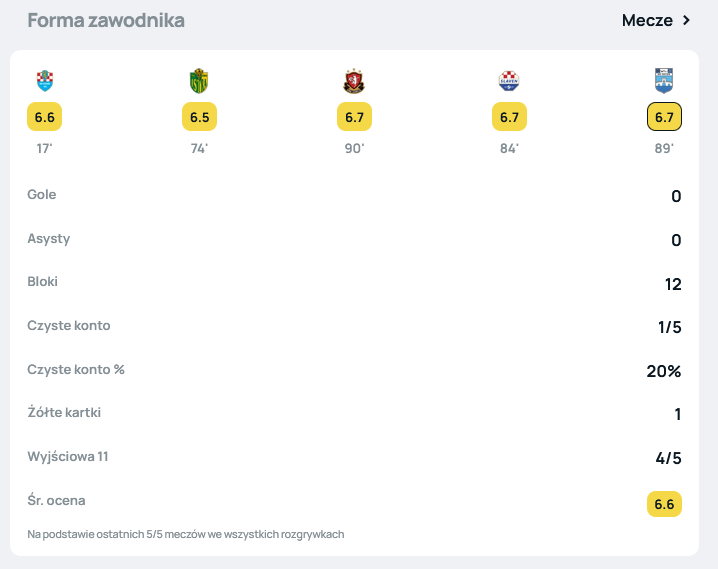
Task: Select the outlined 6.7 rating above 89'
Action: pyautogui.click(x=664, y=117)
